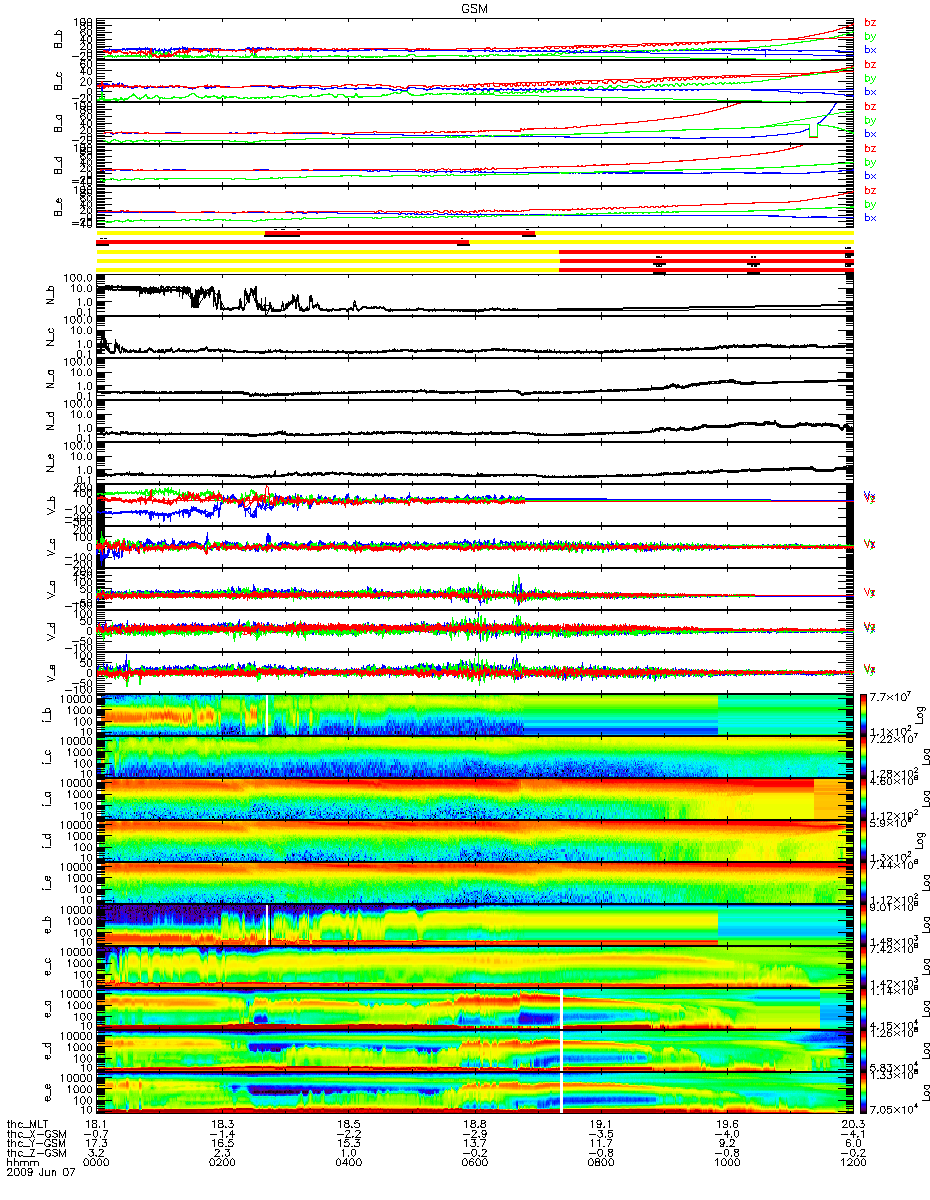Click the bz legend of the B_b panel

click(870, 22)
